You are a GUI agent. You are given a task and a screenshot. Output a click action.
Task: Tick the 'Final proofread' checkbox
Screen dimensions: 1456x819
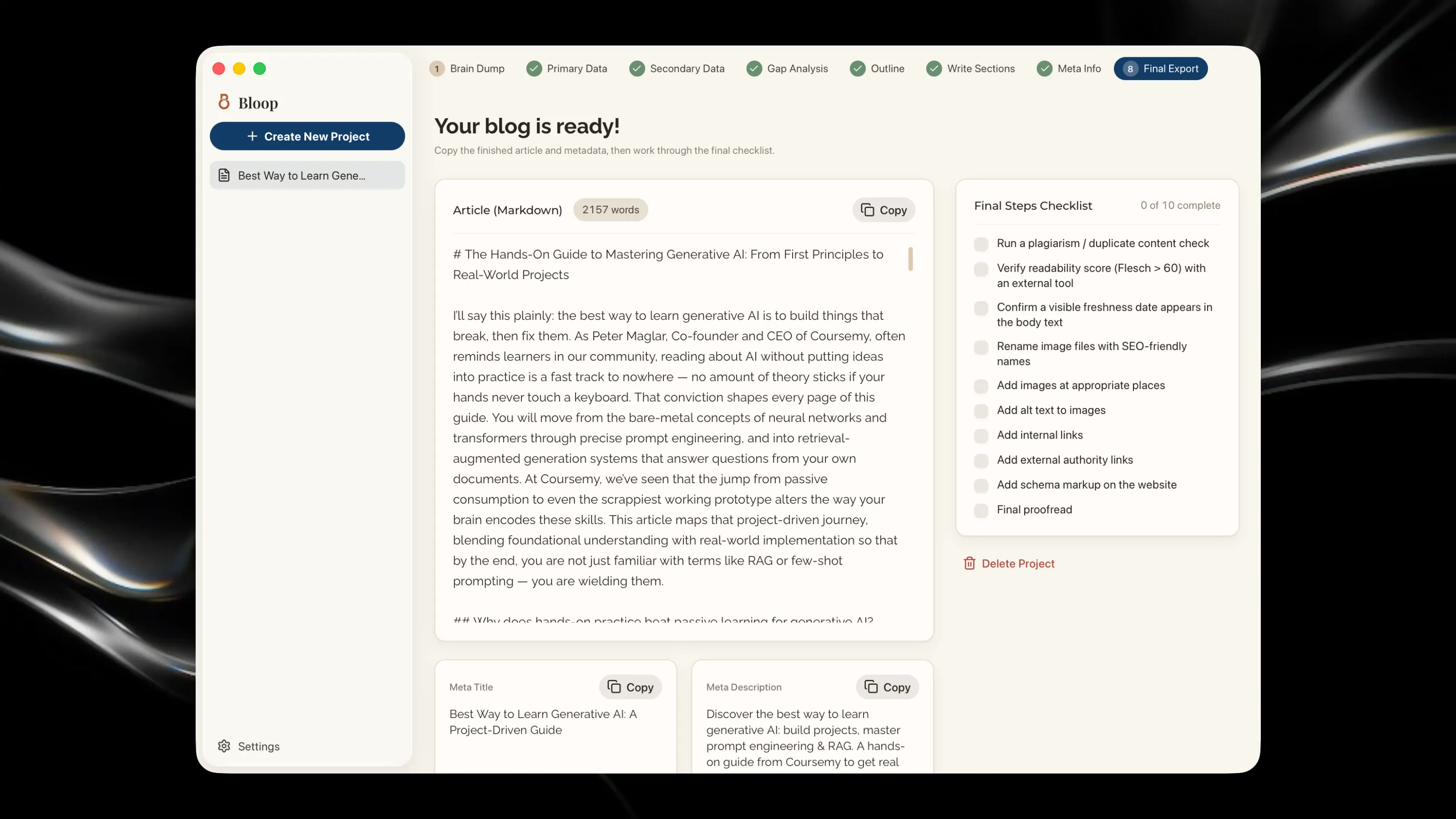pos(981,511)
